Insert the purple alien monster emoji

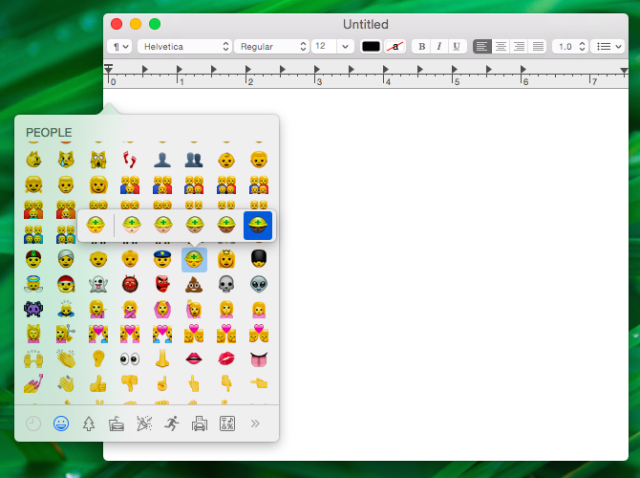pos(33,309)
